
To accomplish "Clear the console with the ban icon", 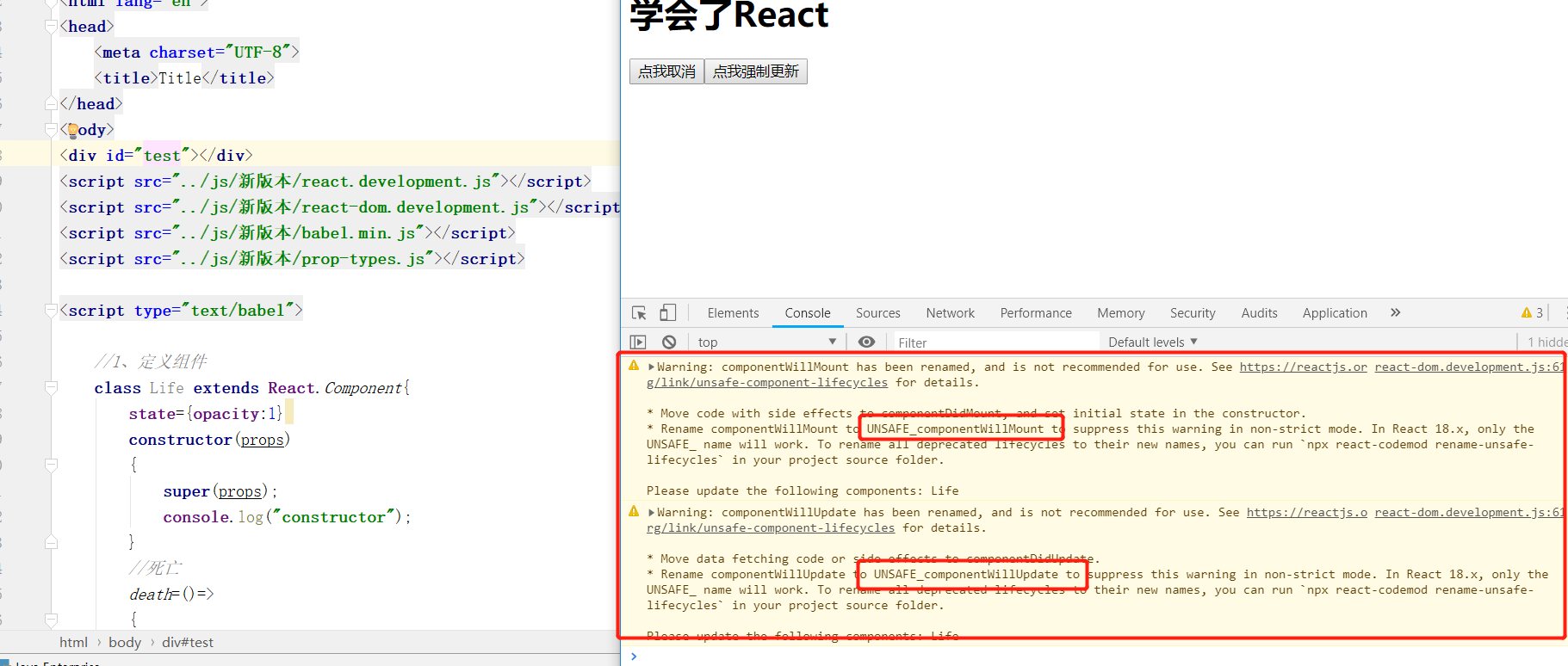I will [669, 342].
